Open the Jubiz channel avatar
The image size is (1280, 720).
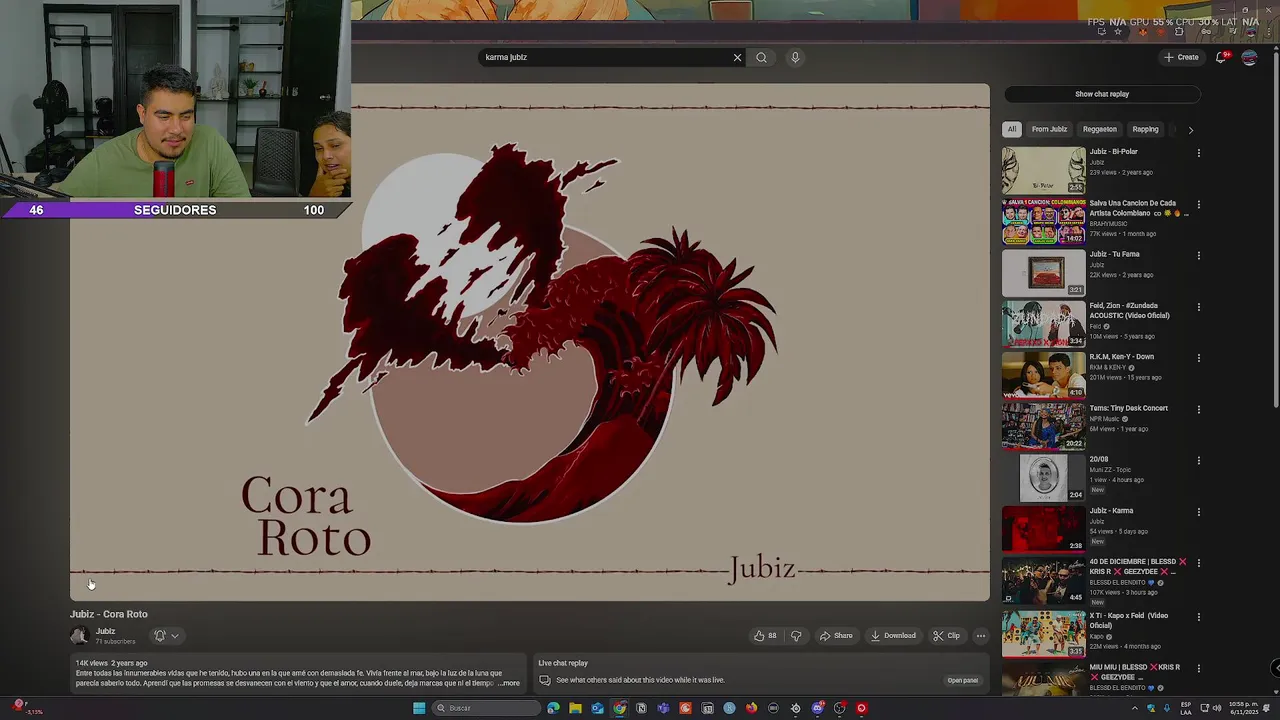[79, 636]
